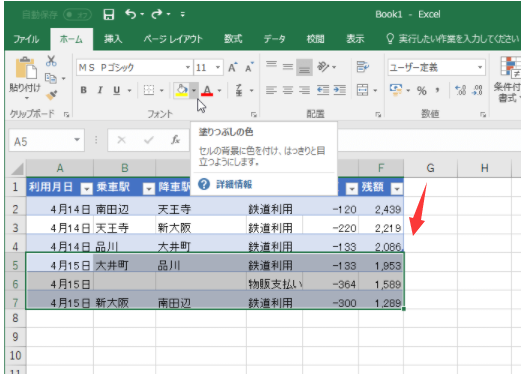Click the tell-me search box with lightbulb
This screenshot has height=374, width=524.
click(x=452, y=39)
